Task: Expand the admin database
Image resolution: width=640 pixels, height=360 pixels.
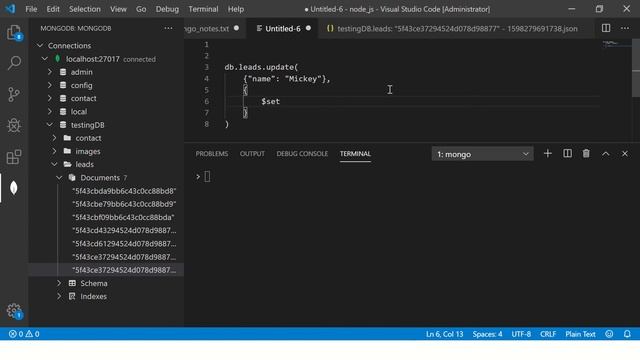Action: [50, 72]
